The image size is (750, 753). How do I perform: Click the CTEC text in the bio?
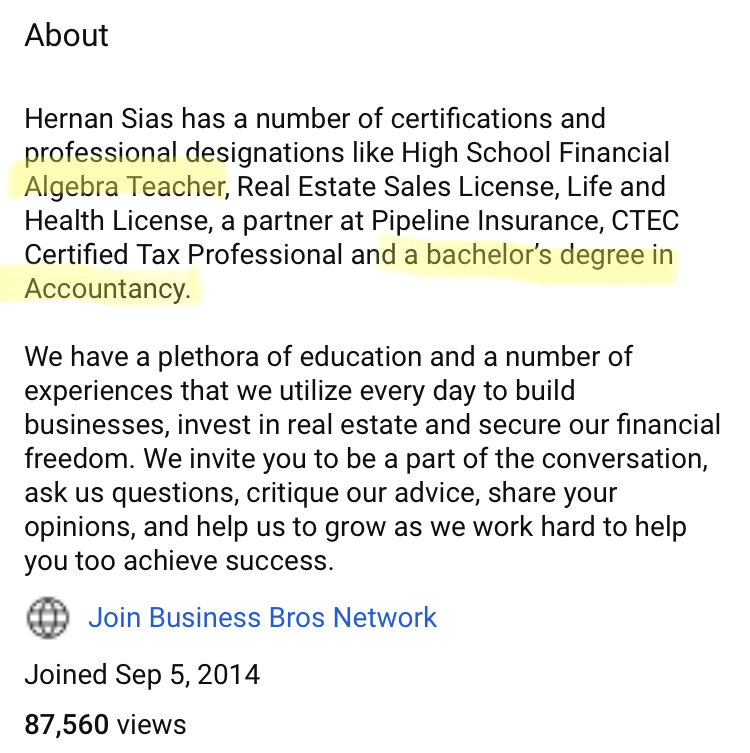click(x=645, y=221)
